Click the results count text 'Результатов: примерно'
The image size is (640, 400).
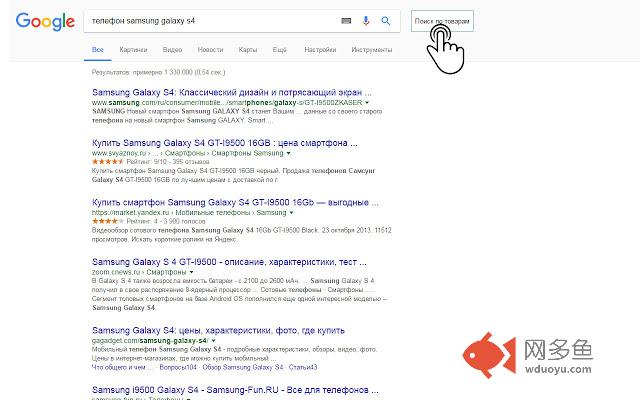click(158, 72)
